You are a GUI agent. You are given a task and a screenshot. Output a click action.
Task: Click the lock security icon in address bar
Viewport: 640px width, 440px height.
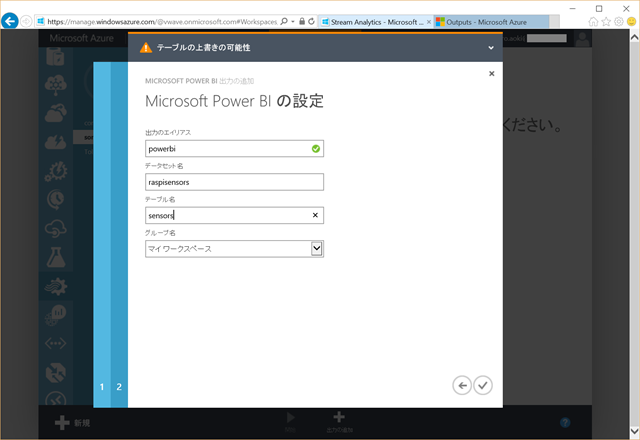click(x=302, y=21)
